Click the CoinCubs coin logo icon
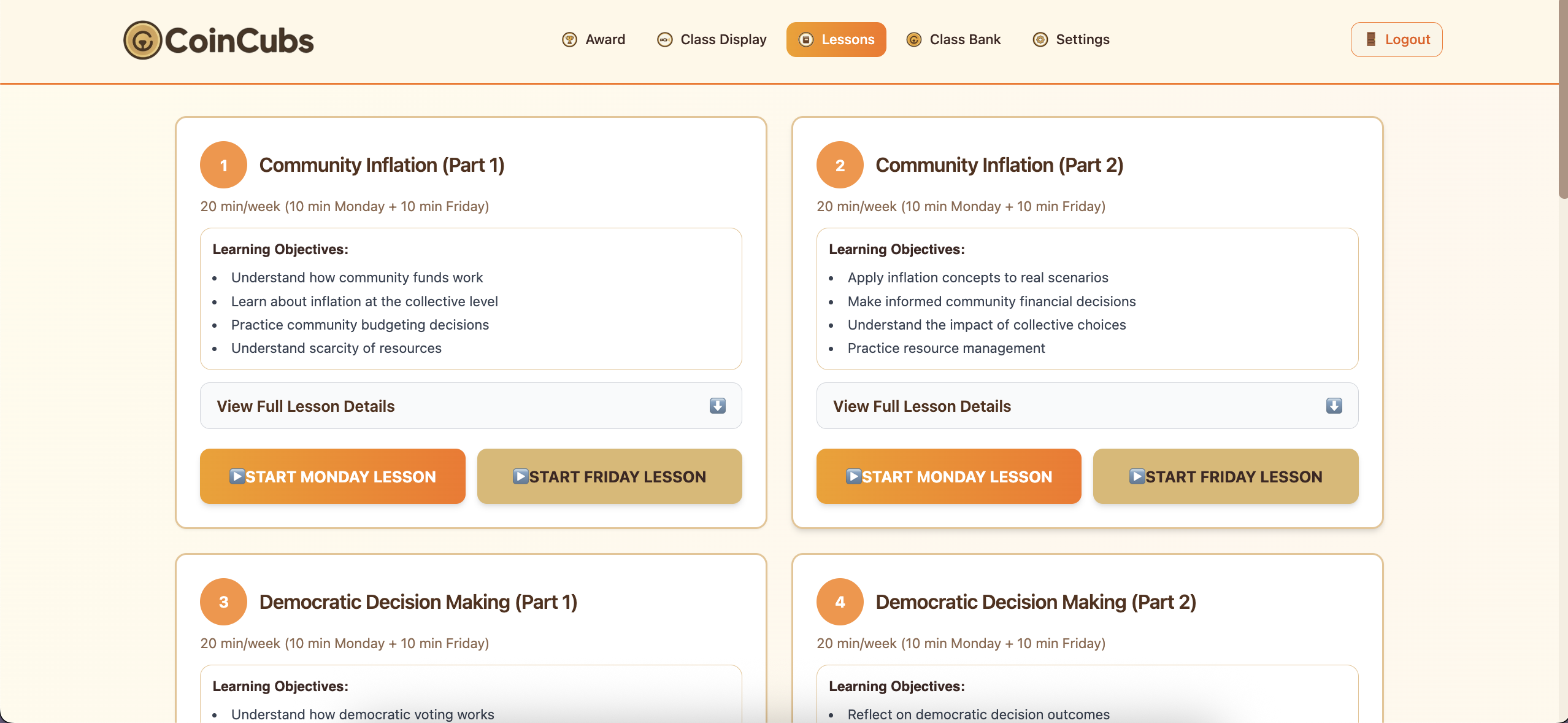 (x=142, y=41)
